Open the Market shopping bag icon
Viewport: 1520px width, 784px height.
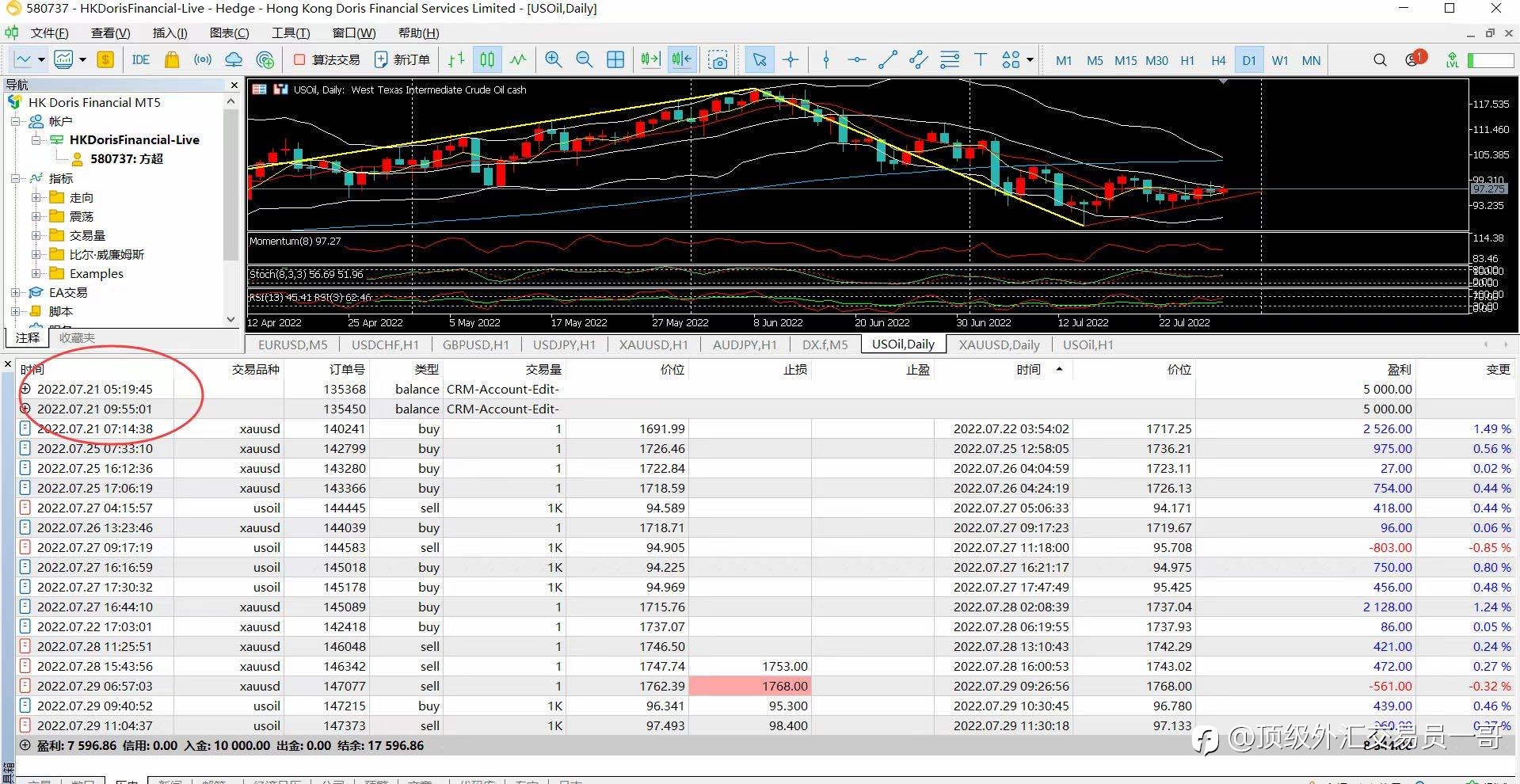[x=172, y=59]
